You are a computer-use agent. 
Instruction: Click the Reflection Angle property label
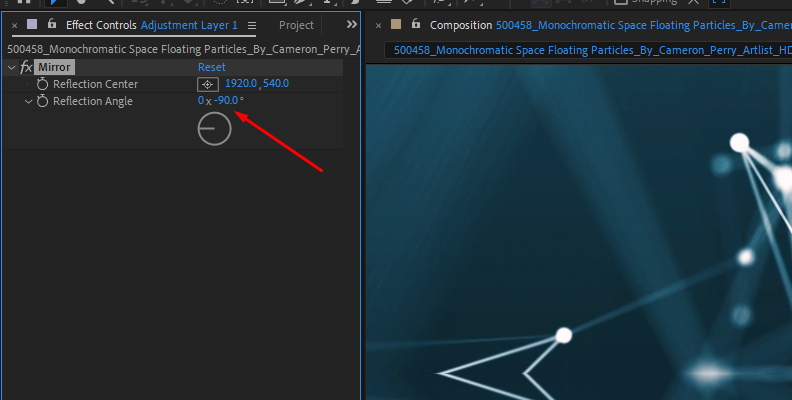tap(93, 102)
